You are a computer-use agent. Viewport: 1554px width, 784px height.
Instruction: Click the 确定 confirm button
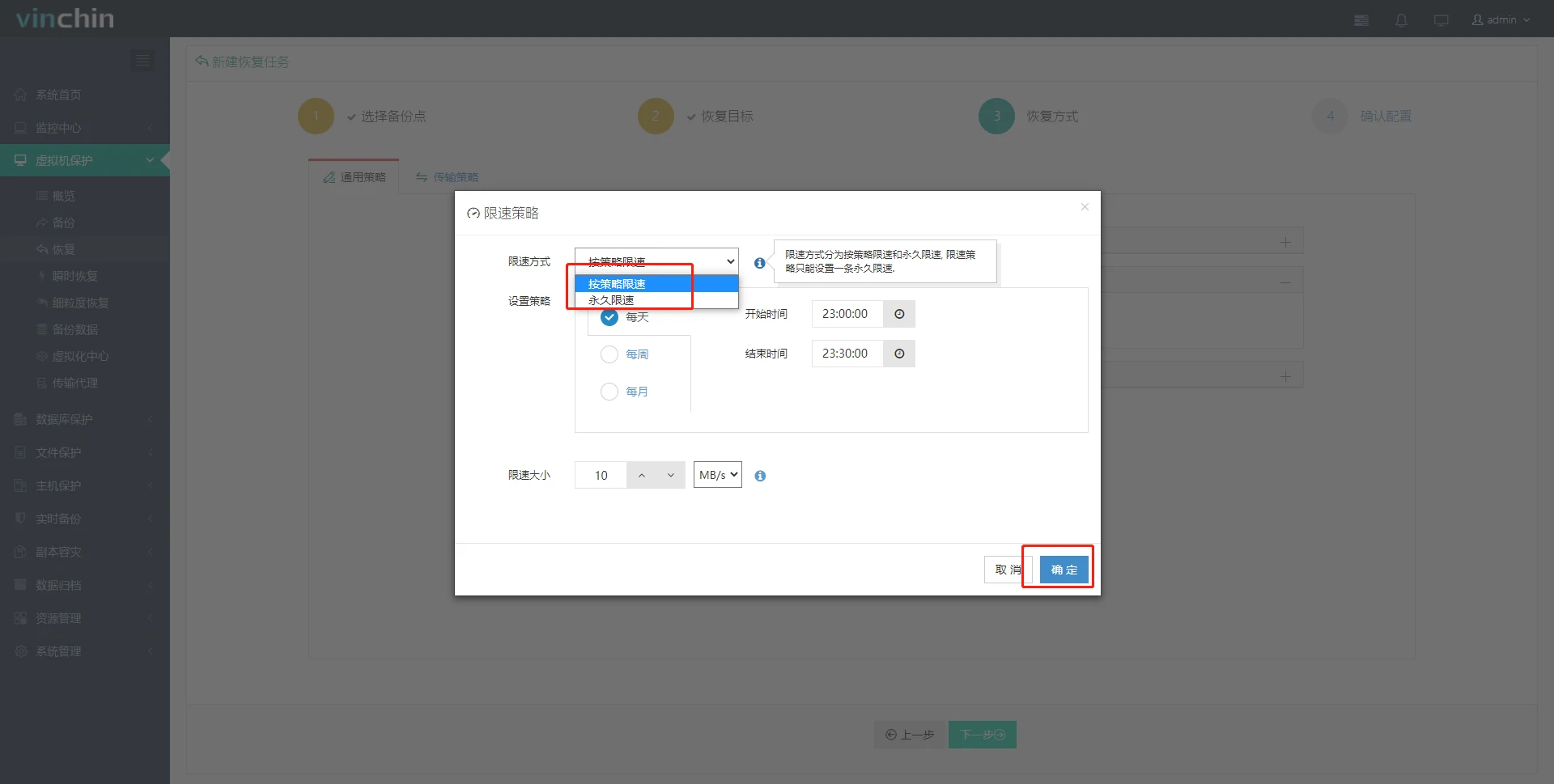(1064, 570)
